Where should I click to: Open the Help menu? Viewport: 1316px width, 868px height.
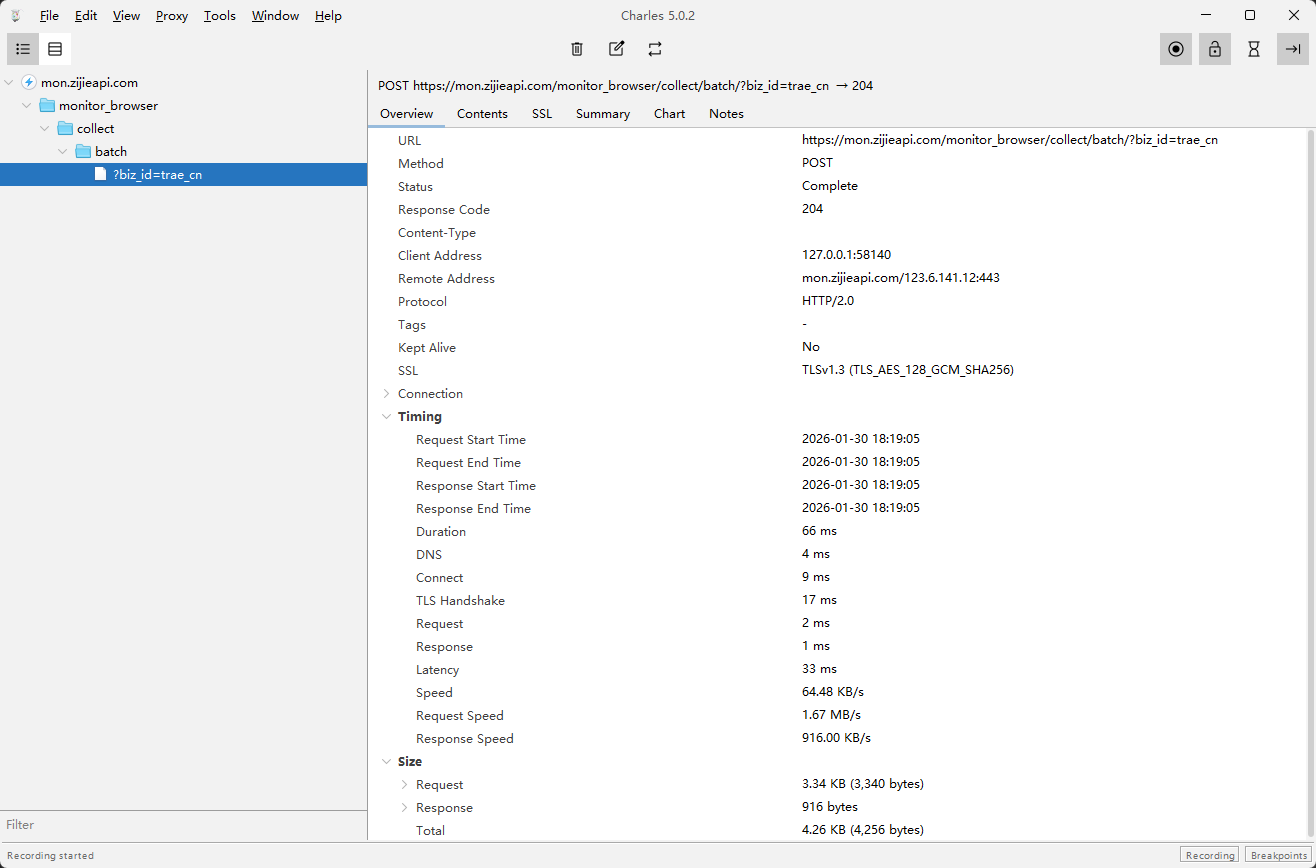328,16
